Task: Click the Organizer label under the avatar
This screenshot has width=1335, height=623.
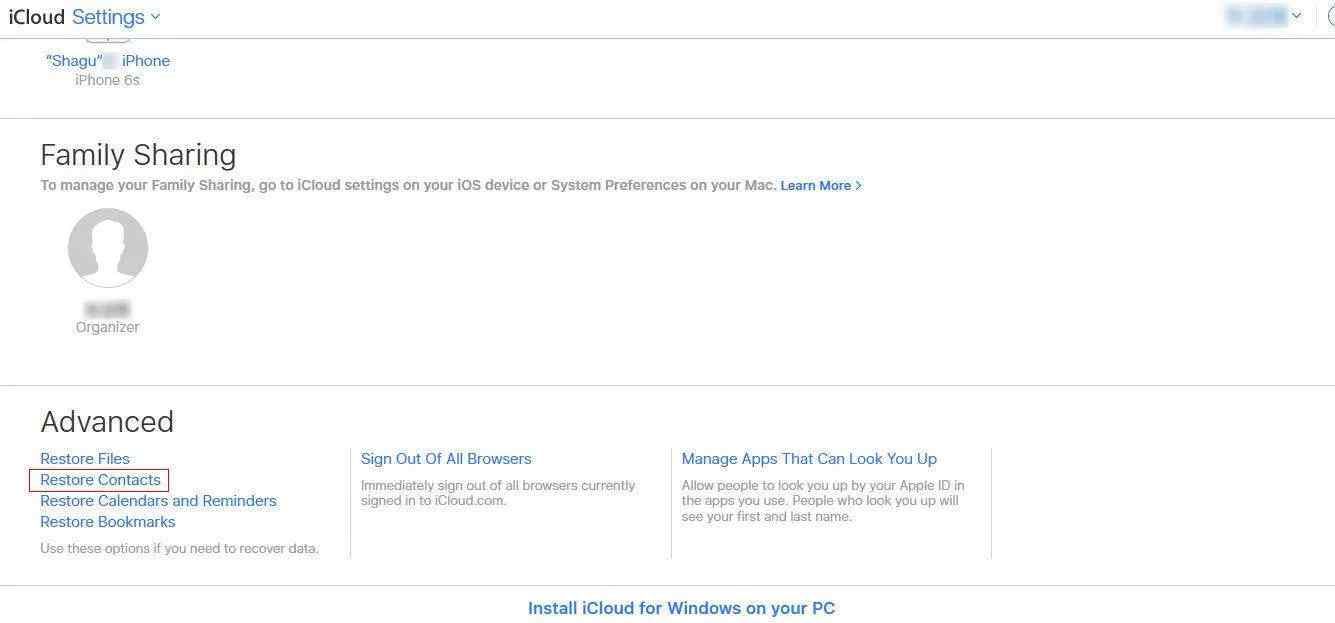Action: pyautogui.click(x=107, y=327)
